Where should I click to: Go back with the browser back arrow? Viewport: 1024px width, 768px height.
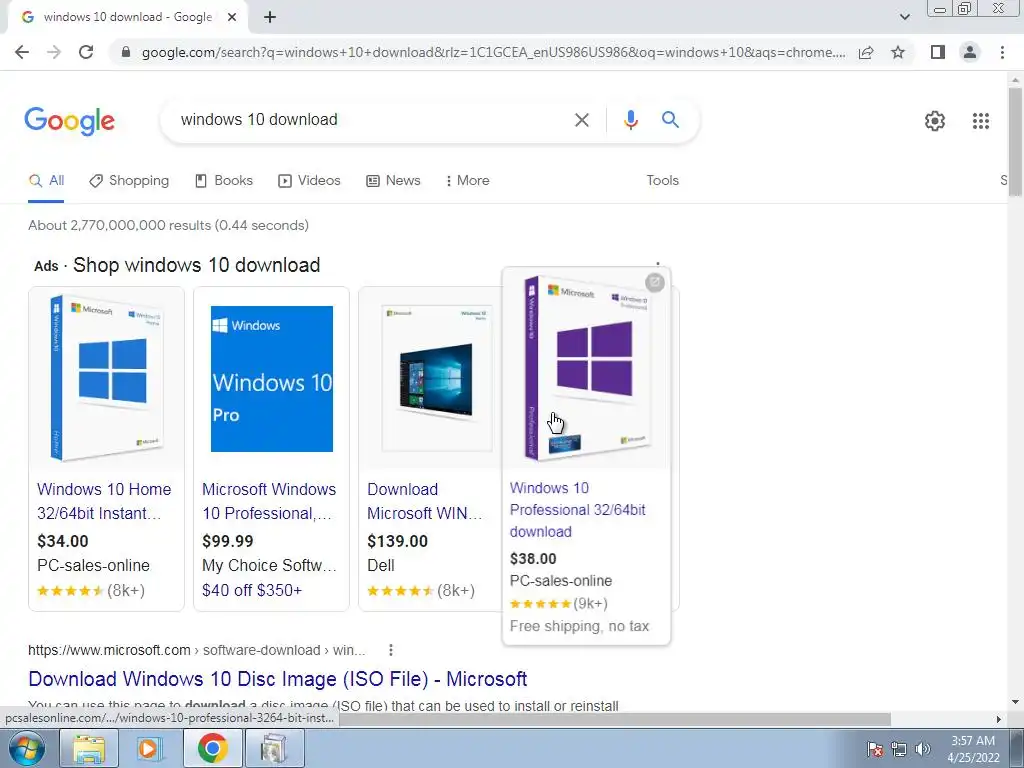22,52
